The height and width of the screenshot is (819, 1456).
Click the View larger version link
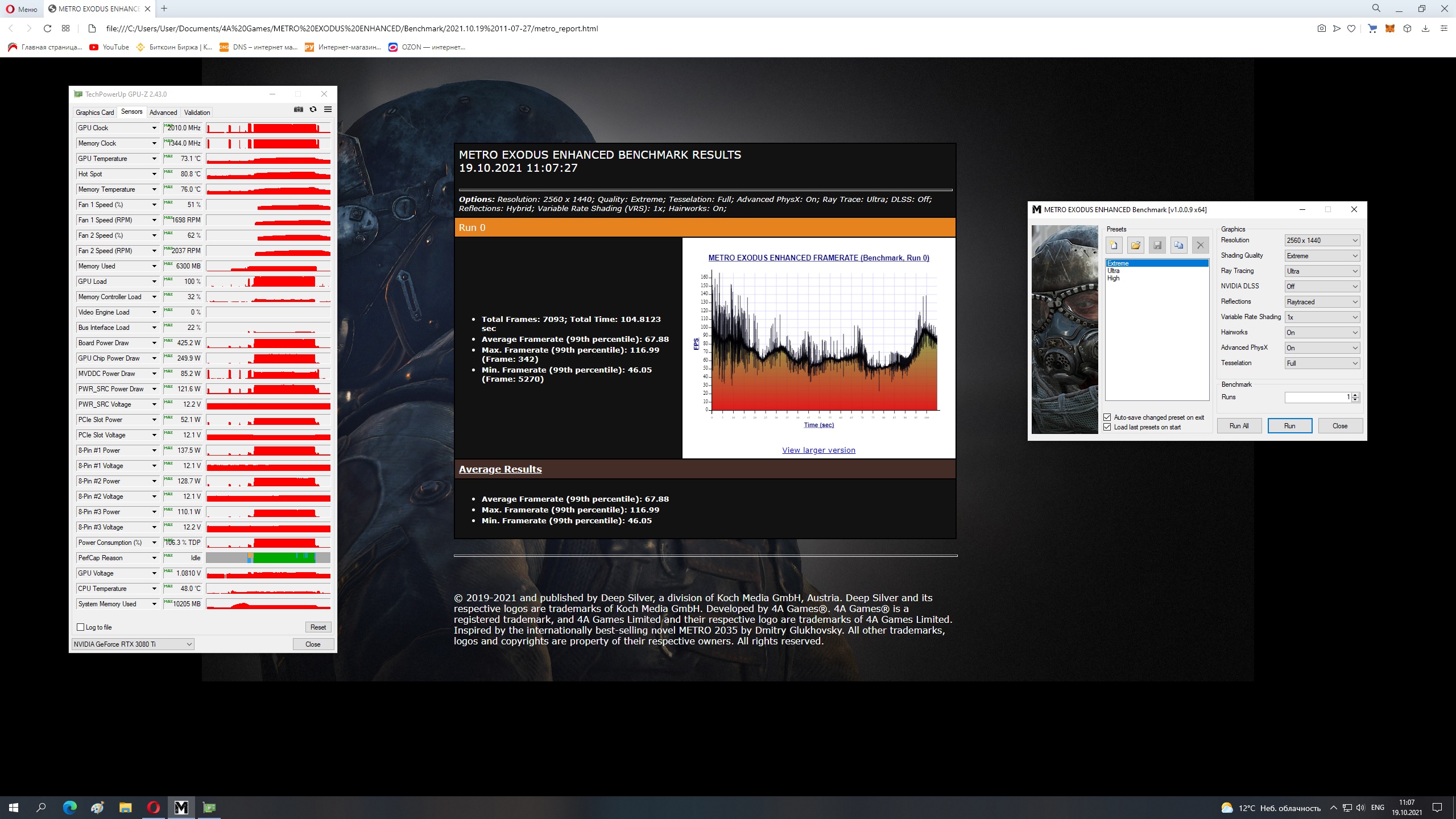point(818,450)
